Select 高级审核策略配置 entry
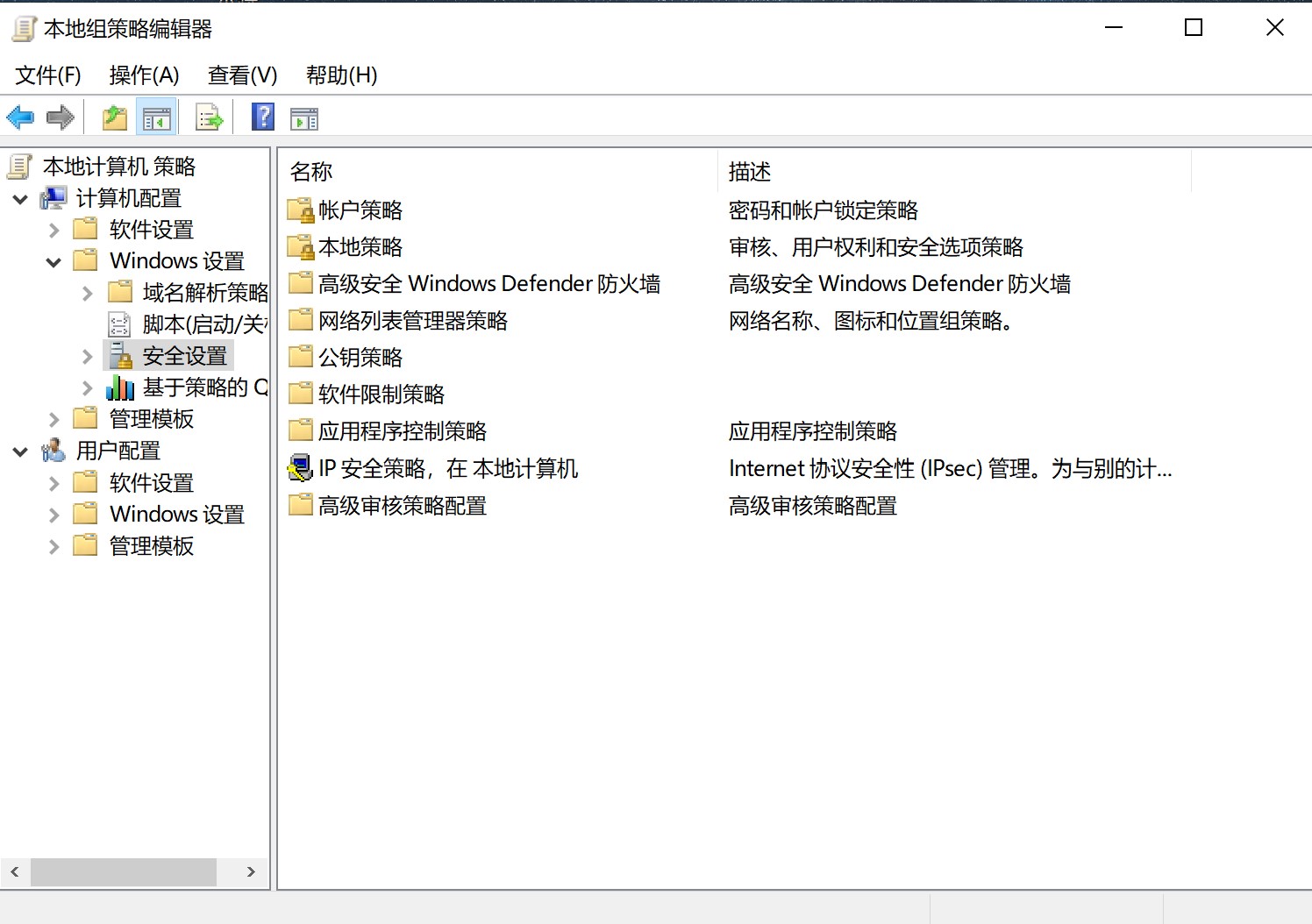The width and height of the screenshot is (1312, 924). [x=399, y=505]
